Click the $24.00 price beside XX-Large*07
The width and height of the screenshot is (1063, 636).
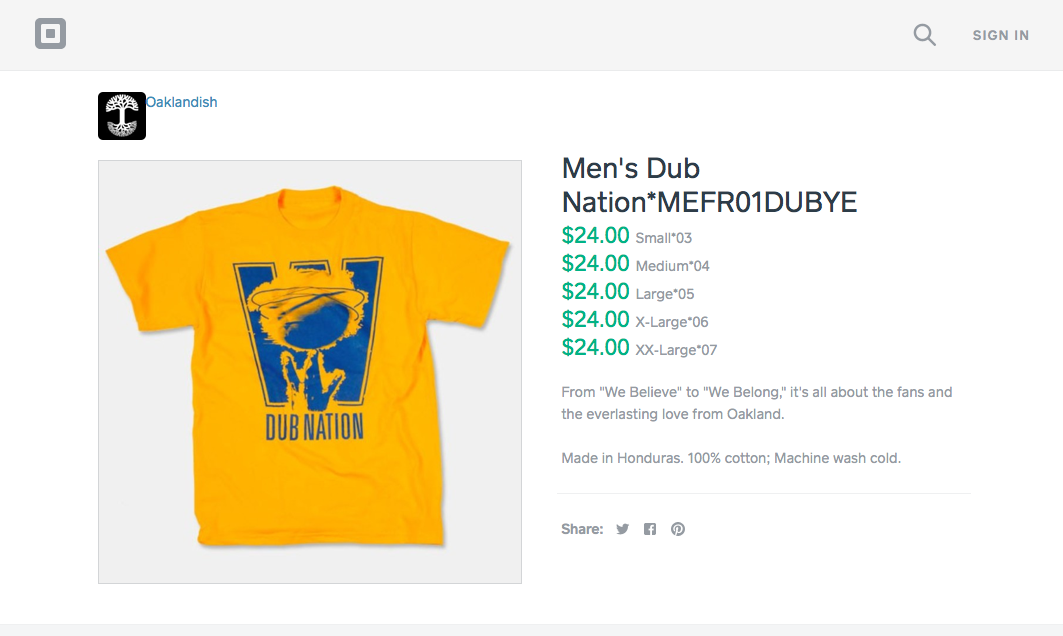pos(595,348)
